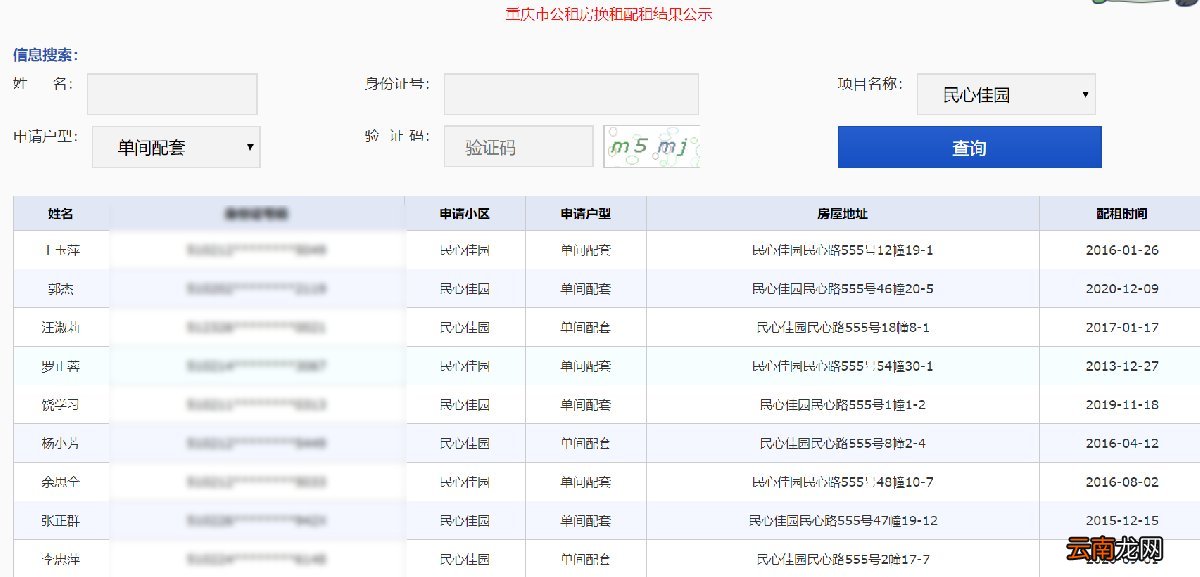Click the 验证码 input field

518,146
